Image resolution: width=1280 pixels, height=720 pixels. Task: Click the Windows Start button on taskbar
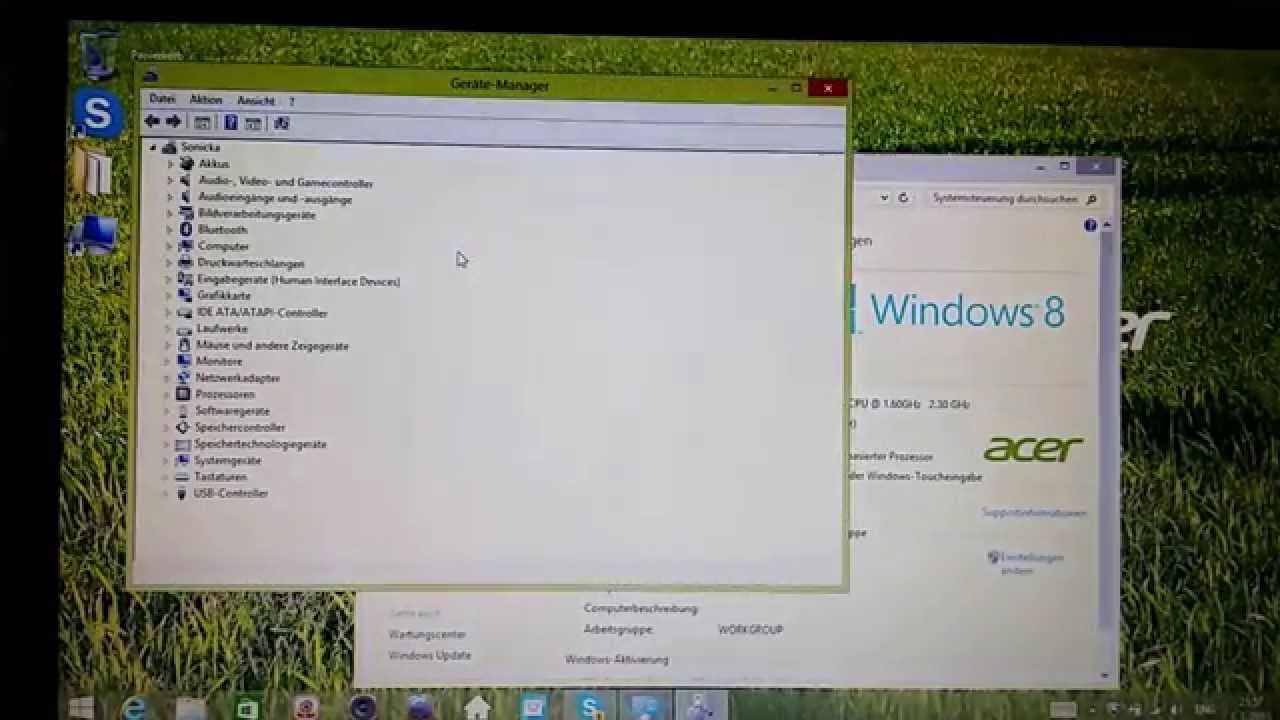[x=81, y=708]
